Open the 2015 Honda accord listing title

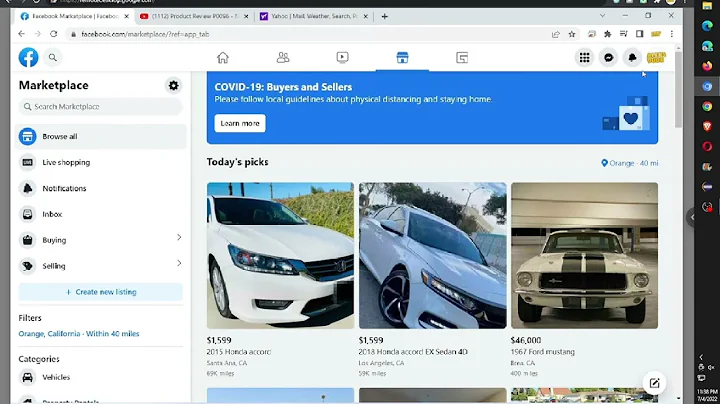(238, 352)
